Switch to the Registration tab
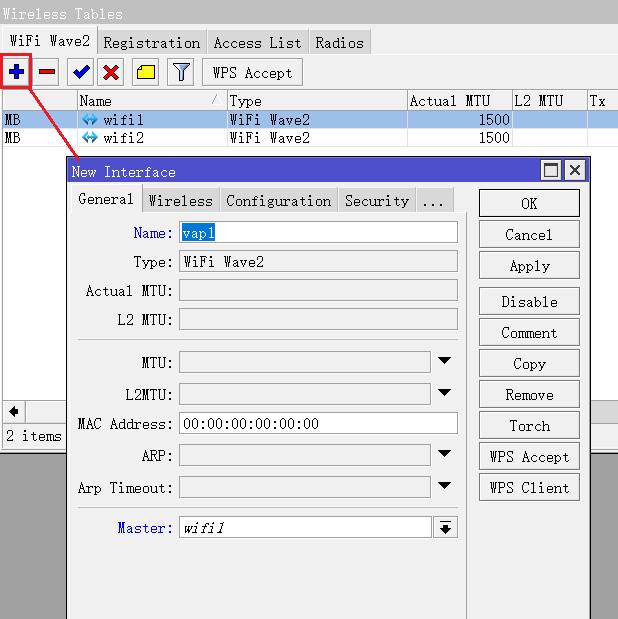 click(x=151, y=42)
